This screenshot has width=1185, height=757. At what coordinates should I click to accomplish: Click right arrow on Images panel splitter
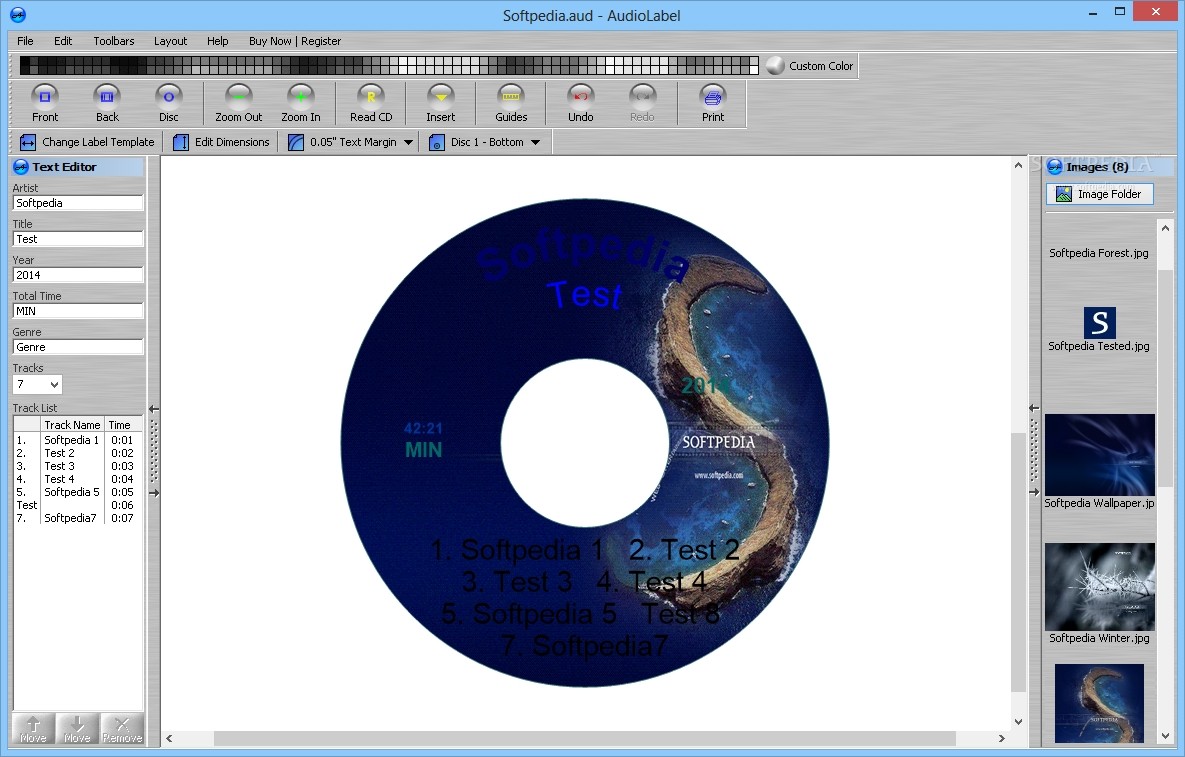[1034, 493]
